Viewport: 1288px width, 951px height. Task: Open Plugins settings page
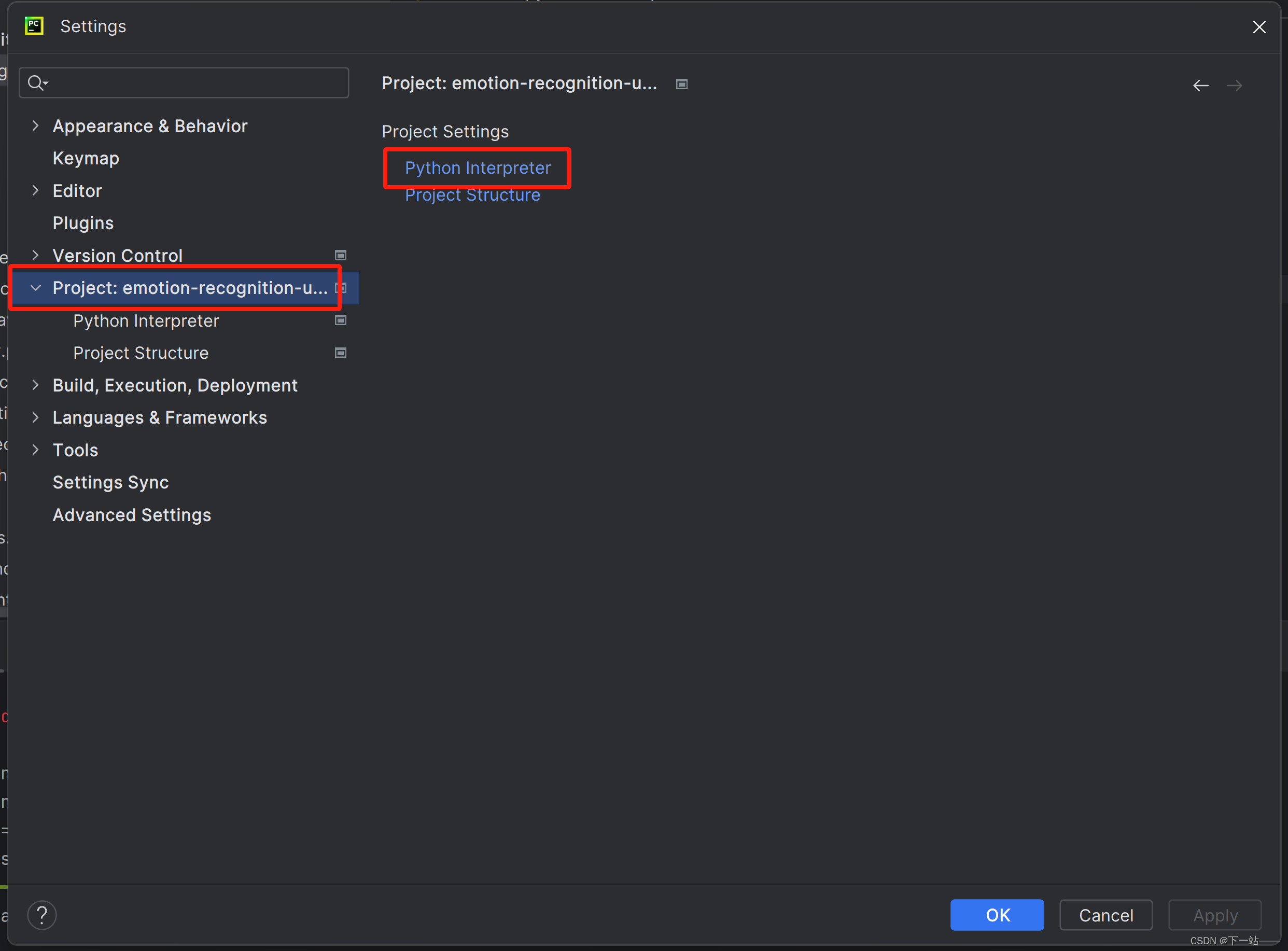coord(83,223)
